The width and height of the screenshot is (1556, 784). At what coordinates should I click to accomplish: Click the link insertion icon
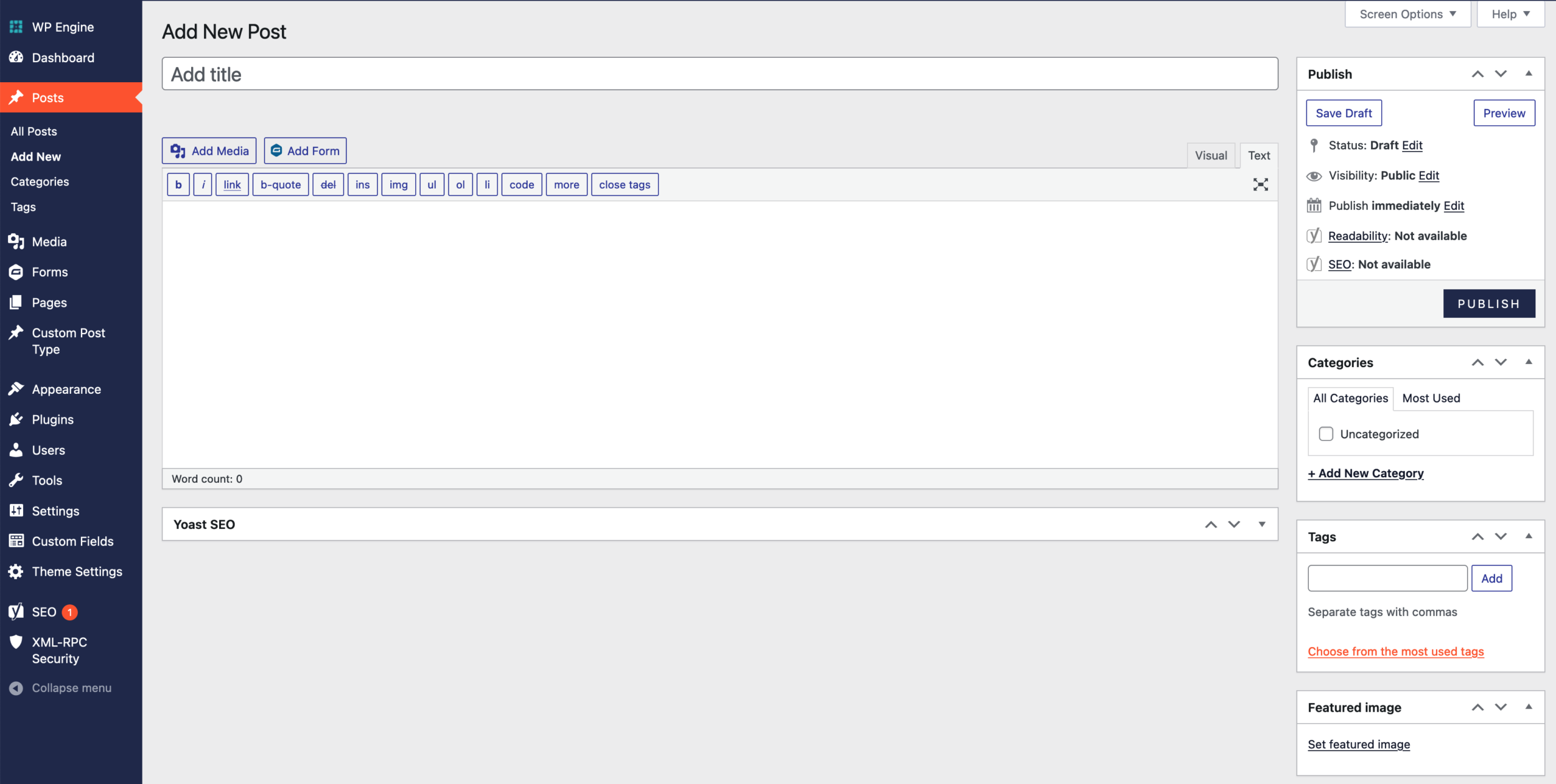coord(231,184)
